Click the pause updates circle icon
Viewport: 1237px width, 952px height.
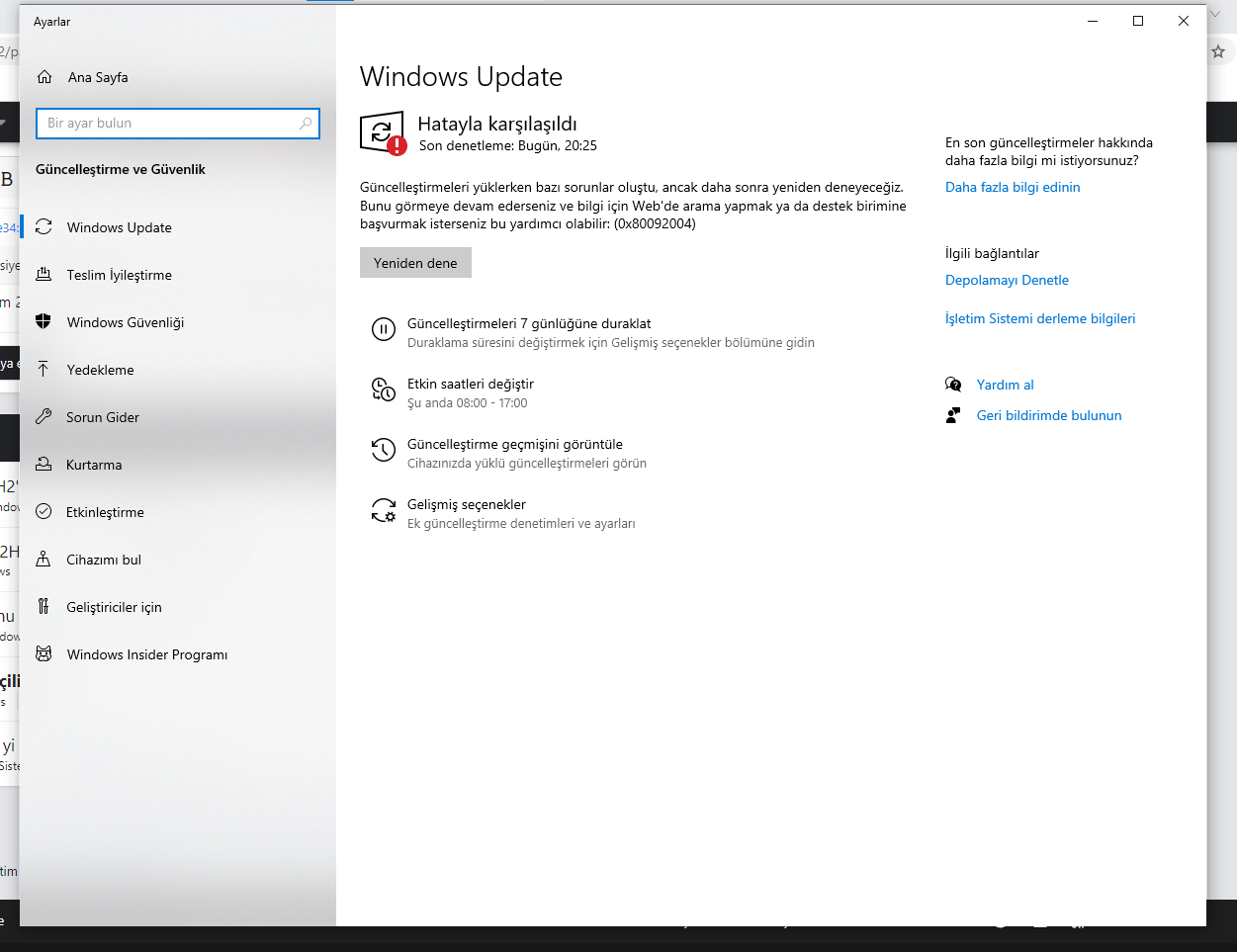coord(384,329)
